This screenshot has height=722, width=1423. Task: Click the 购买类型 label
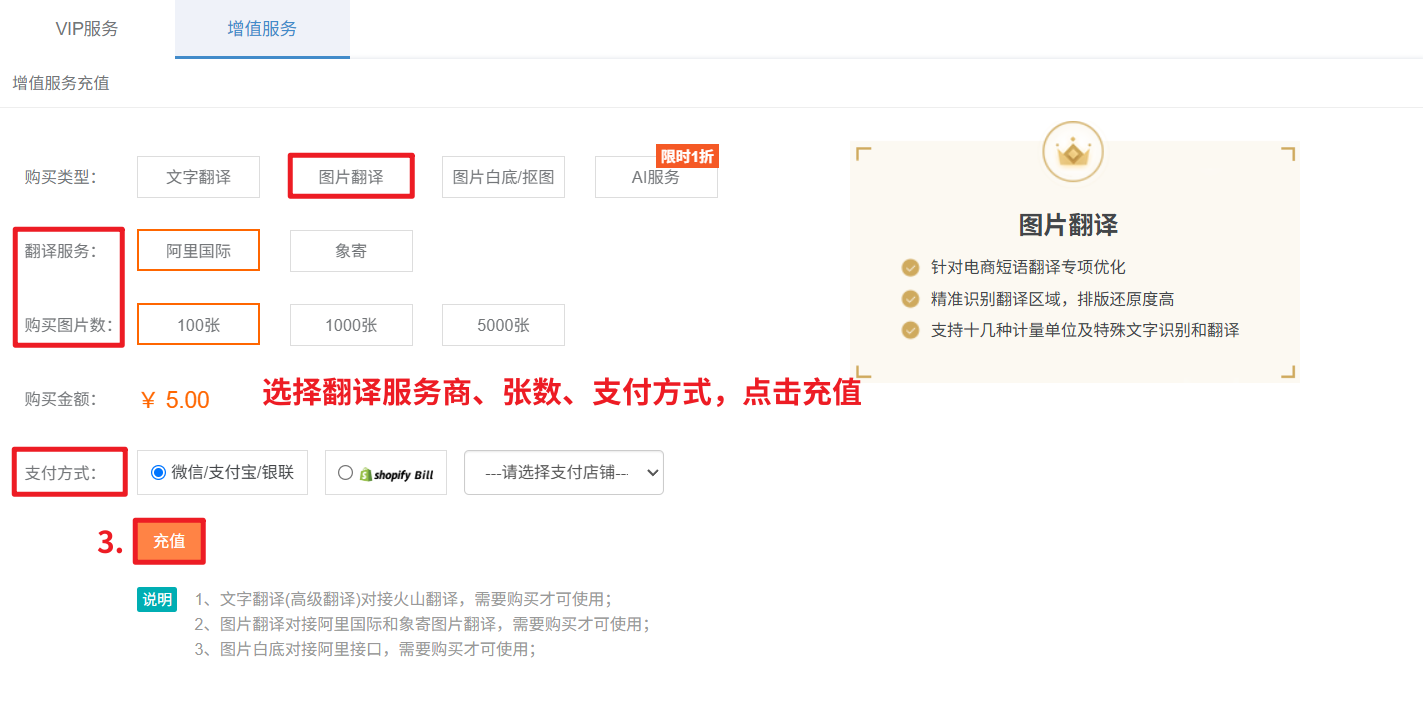61,178
